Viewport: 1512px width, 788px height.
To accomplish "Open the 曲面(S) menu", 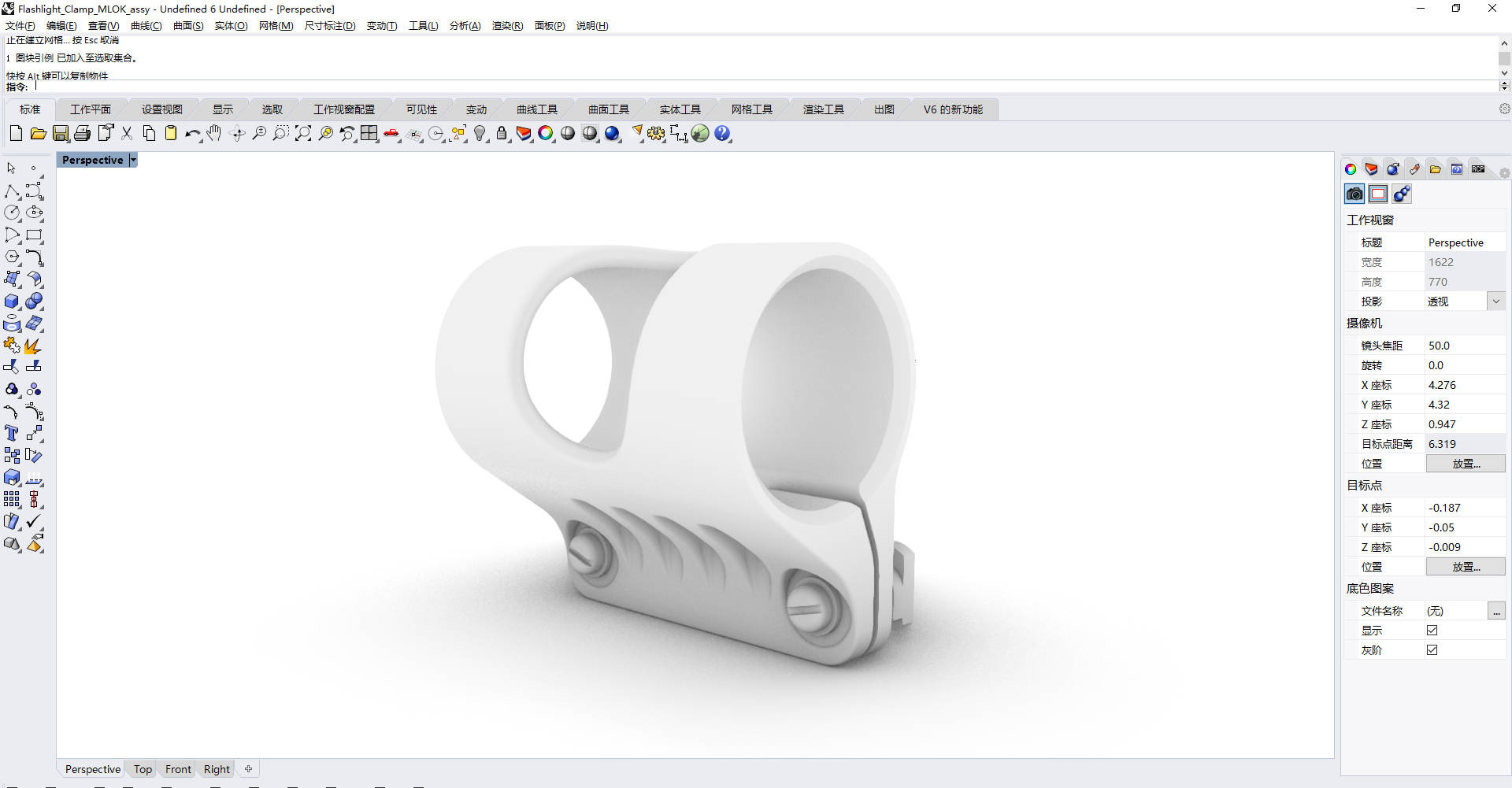I will point(188,26).
